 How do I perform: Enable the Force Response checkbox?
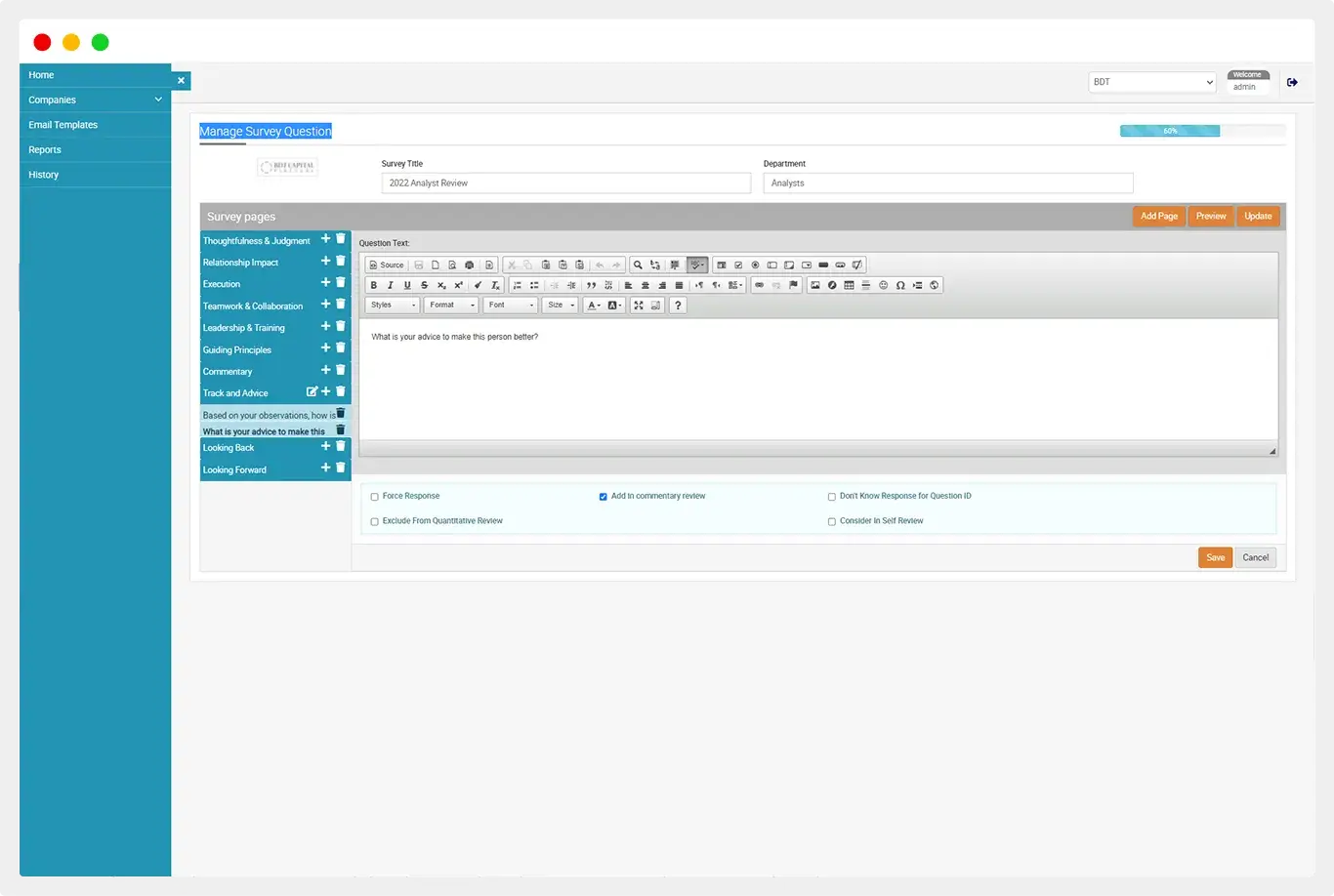374,496
